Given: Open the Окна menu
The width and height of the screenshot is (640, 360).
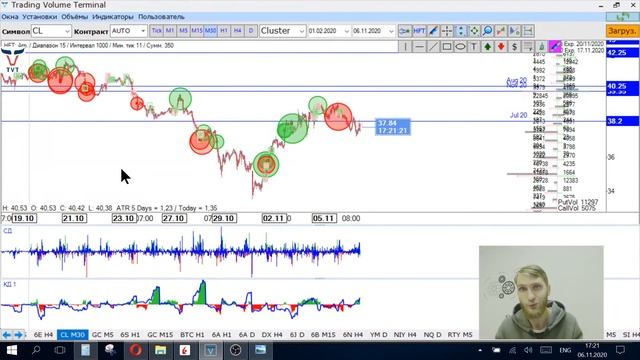Looking at the screenshot, I should [10, 17].
